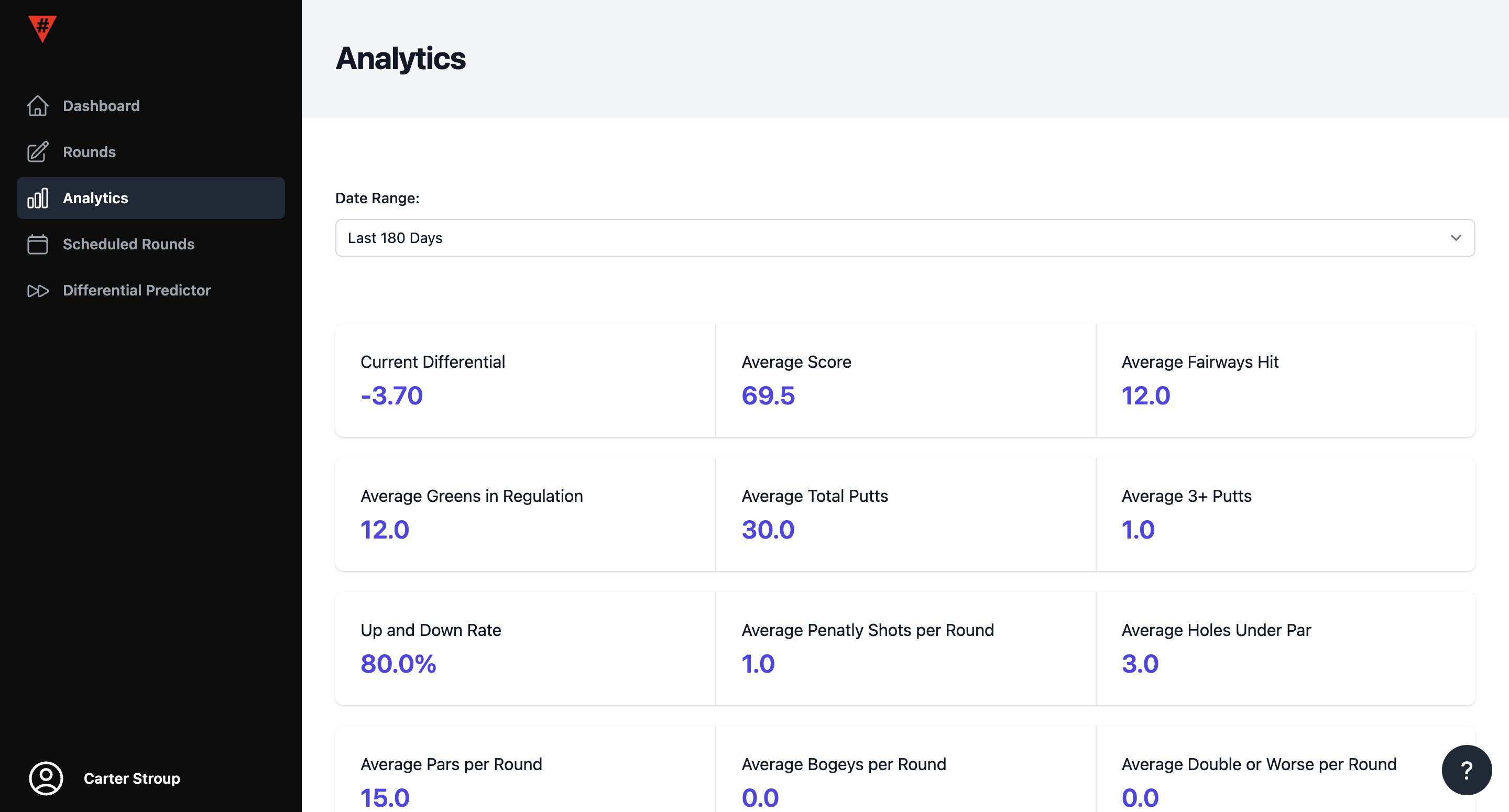Image resolution: width=1509 pixels, height=812 pixels.
Task: Click the Analytics bar chart icon
Action: [38, 198]
